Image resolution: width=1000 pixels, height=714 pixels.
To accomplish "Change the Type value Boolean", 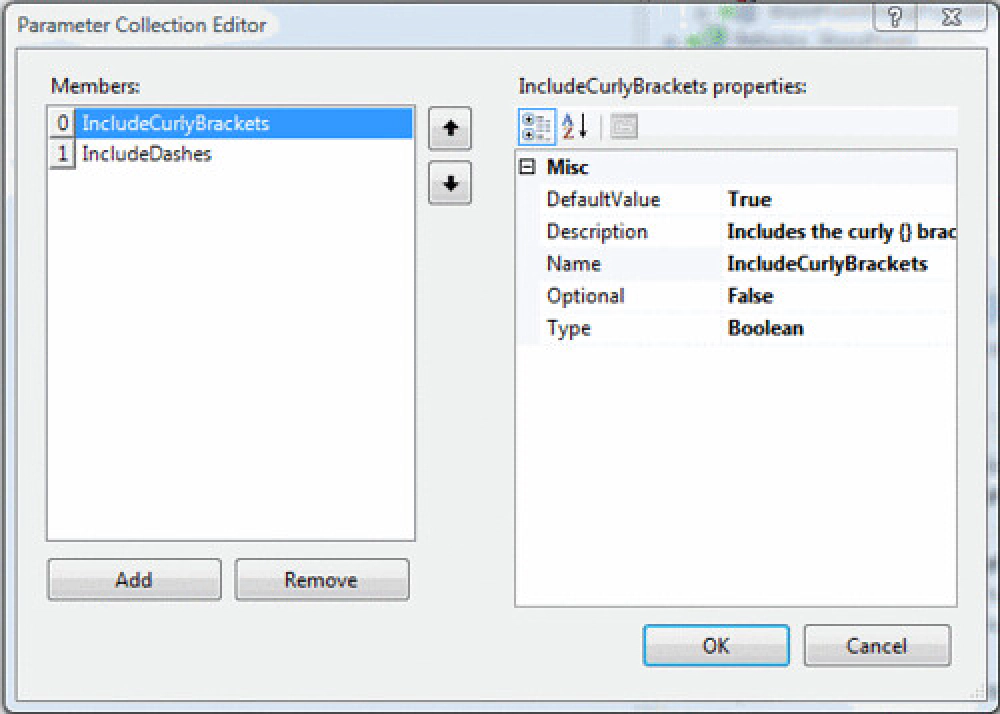I will tap(839, 328).
